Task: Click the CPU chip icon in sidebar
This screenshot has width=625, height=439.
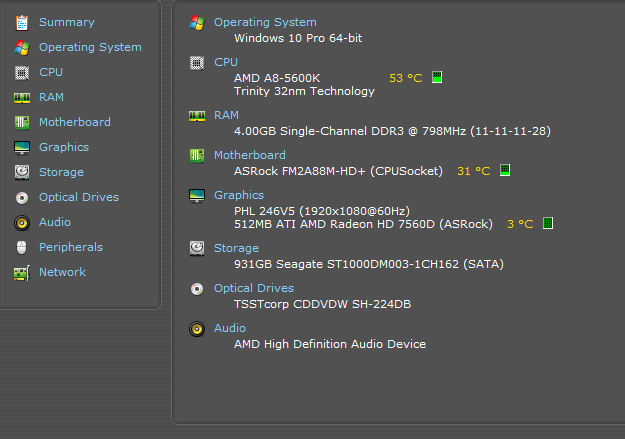Action: [21, 72]
